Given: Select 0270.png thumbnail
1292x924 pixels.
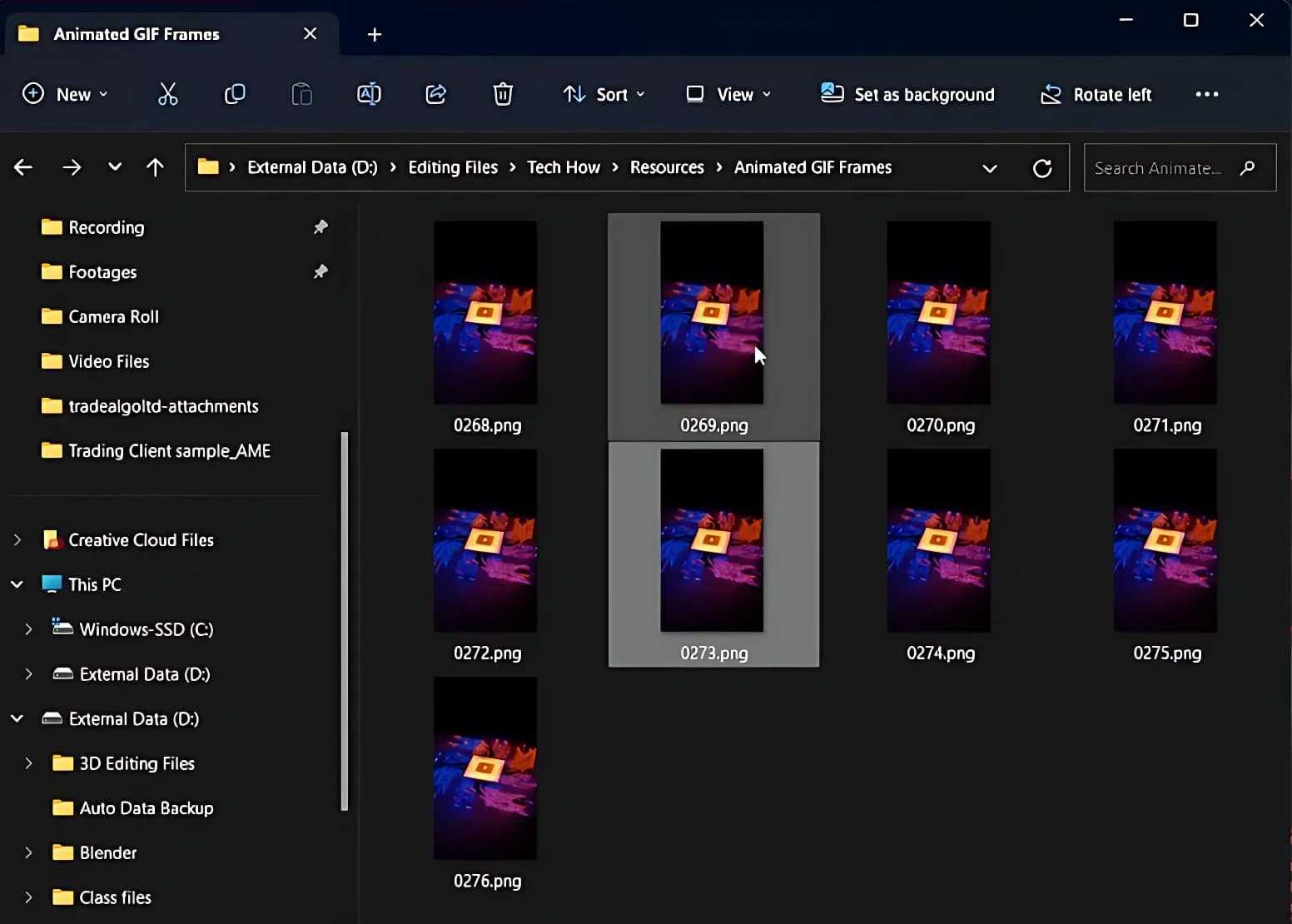Looking at the screenshot, I should point(939,312).
